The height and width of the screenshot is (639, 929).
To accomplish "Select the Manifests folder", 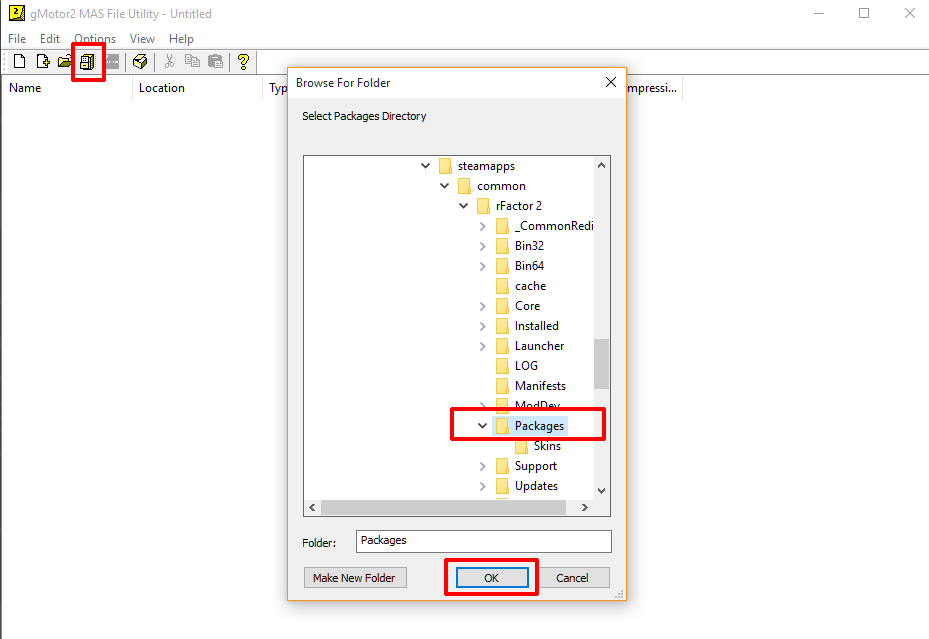I will point(540,386).
